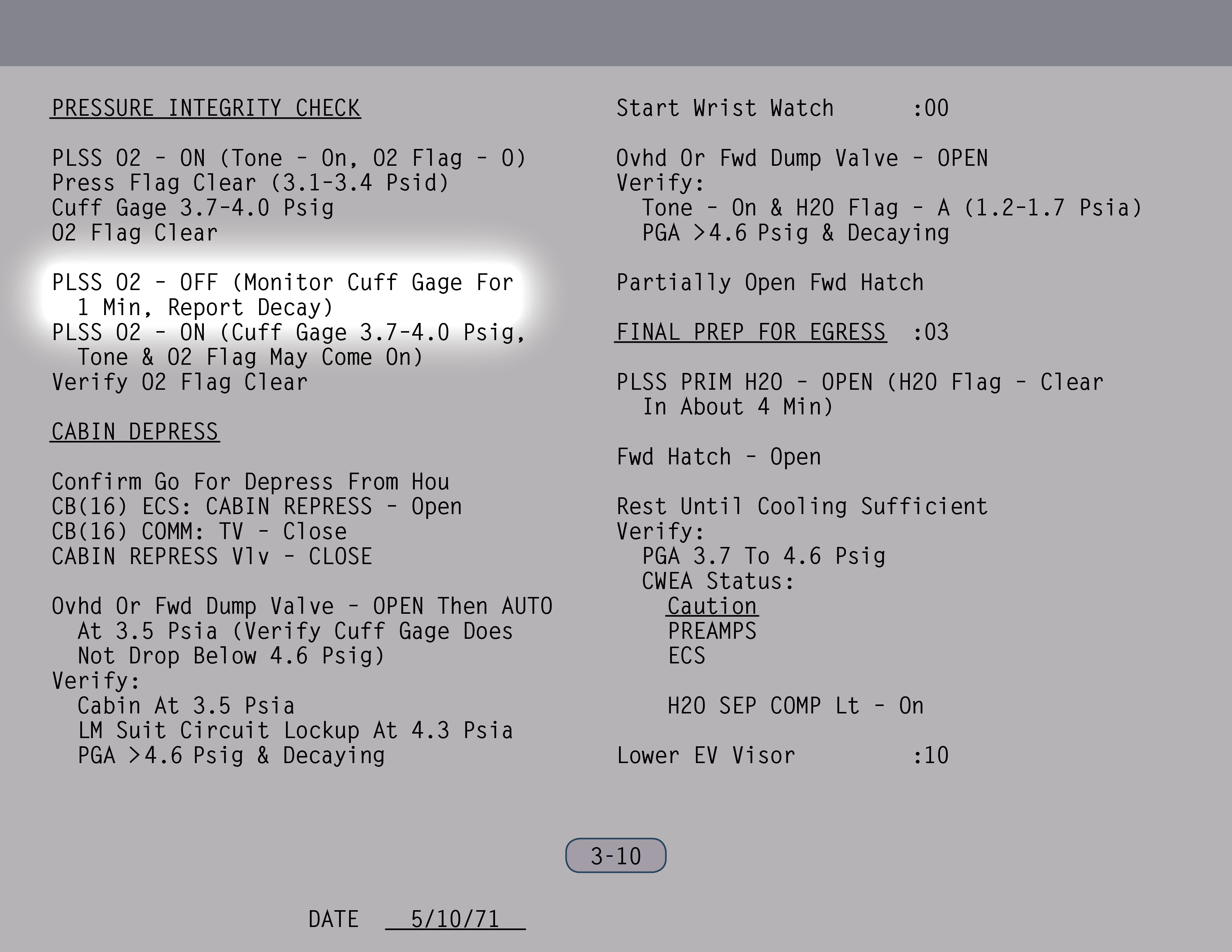1232x952 pixels.
Task: Click CABIN REPRESS Vlv - CLOSE step
Action: pyautogui.click(x=212, y=557)
